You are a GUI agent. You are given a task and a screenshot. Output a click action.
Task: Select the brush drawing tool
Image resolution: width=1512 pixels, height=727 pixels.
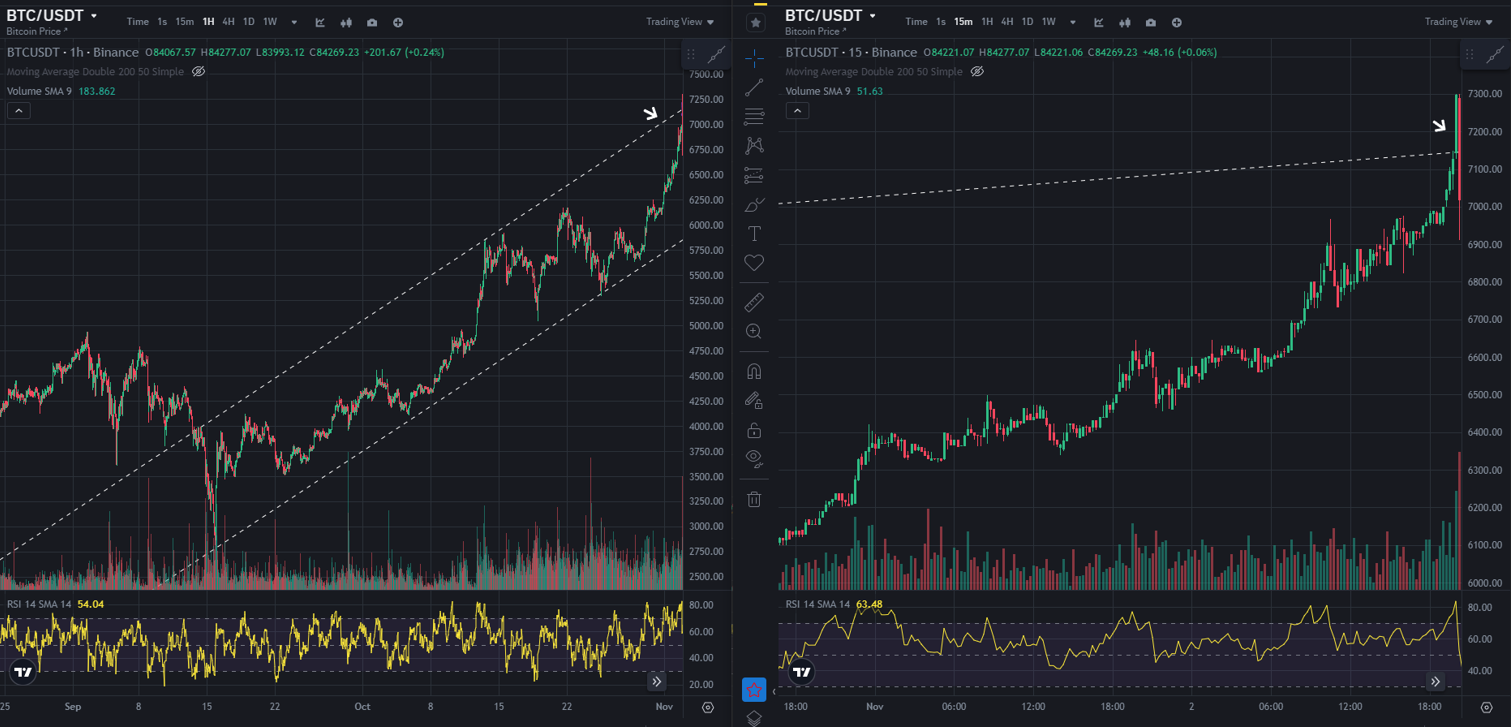point(754,204)
